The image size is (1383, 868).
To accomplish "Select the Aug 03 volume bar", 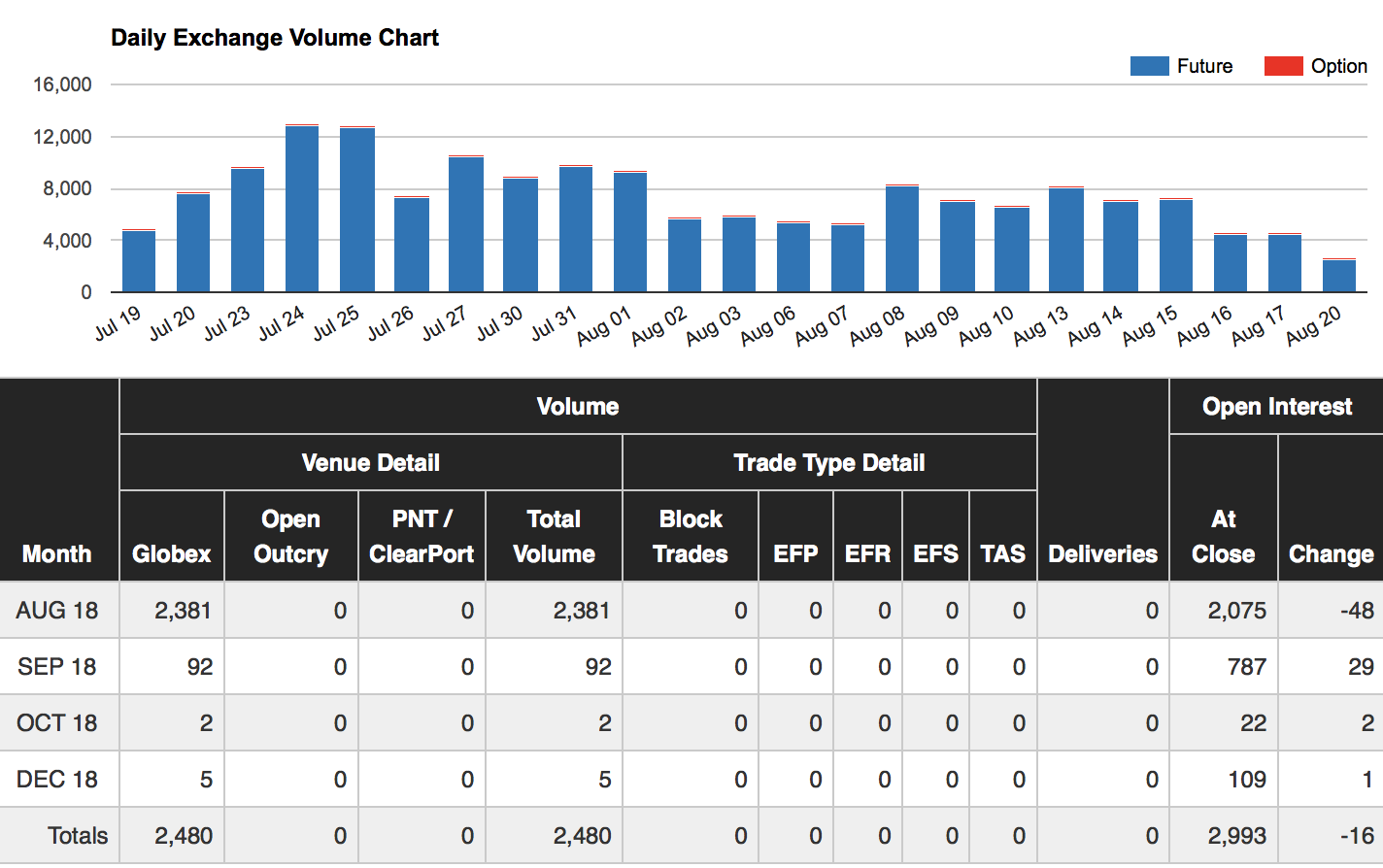I will pyautogui.click(x=739, y=253).
